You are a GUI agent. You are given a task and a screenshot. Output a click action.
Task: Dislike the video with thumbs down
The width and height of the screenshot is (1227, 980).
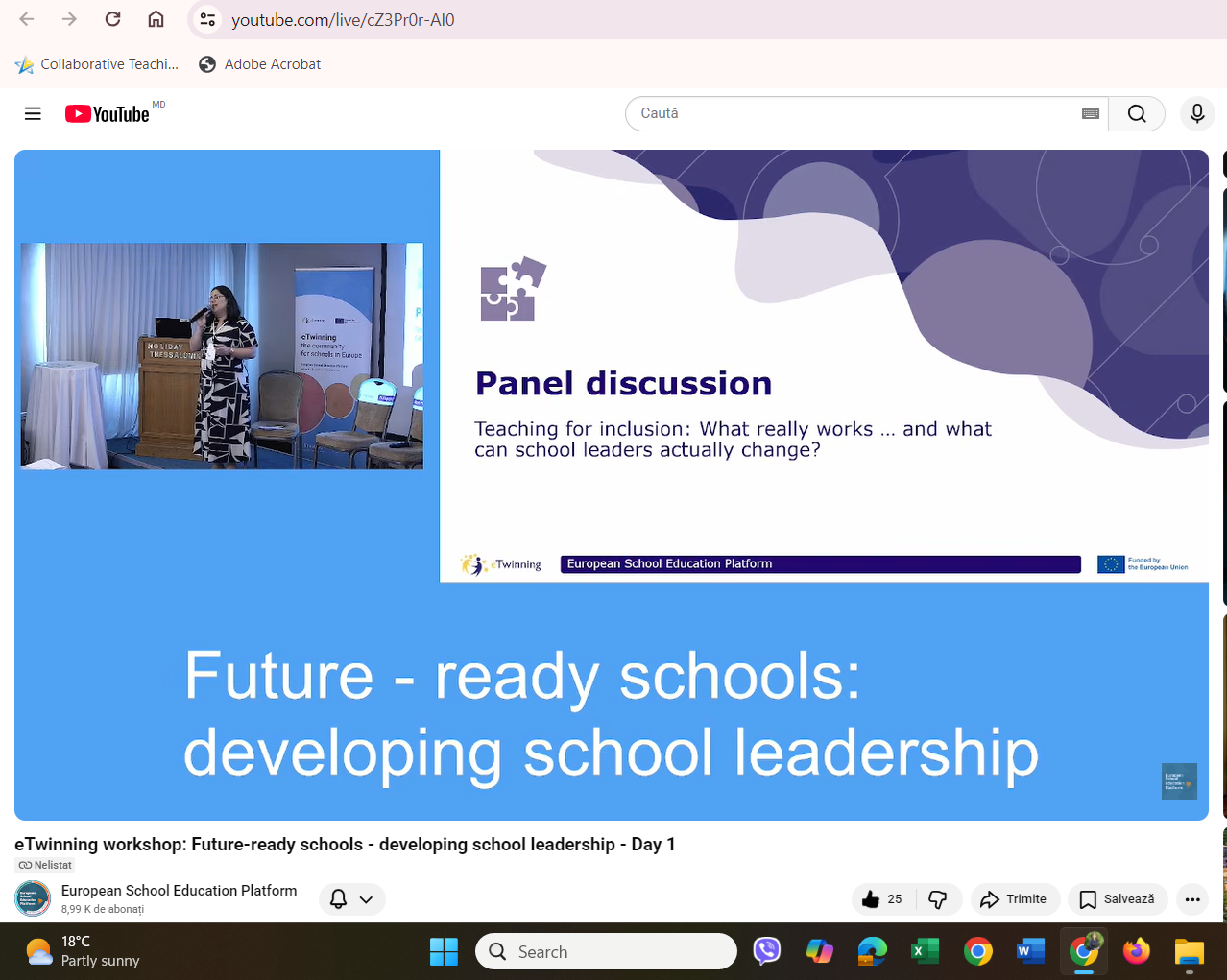pos(938,899)
